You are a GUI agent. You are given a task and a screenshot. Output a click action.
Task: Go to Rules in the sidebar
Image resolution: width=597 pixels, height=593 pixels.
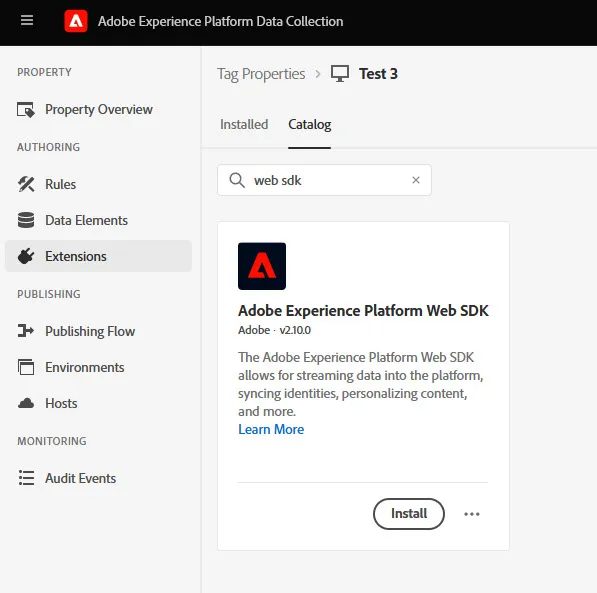(x=98, y=184)
